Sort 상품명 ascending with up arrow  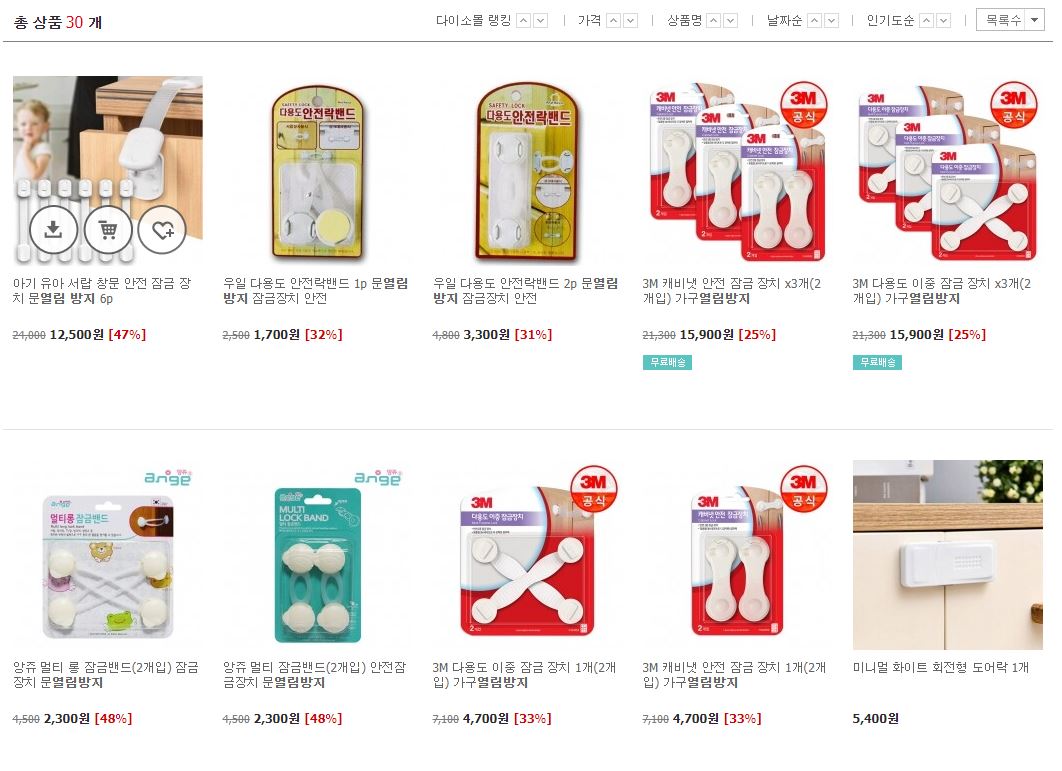click(714, 21)
